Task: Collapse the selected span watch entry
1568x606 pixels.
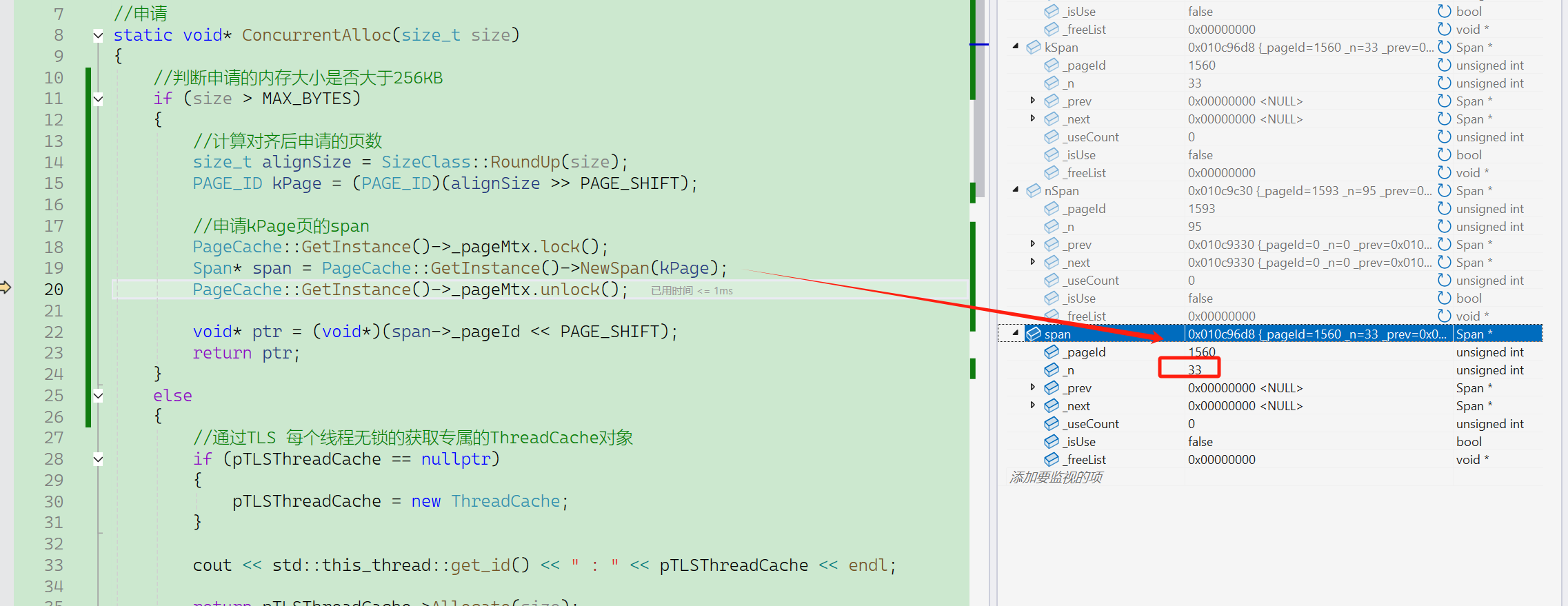Action: pyautogui.click(x=1016, y=334)
